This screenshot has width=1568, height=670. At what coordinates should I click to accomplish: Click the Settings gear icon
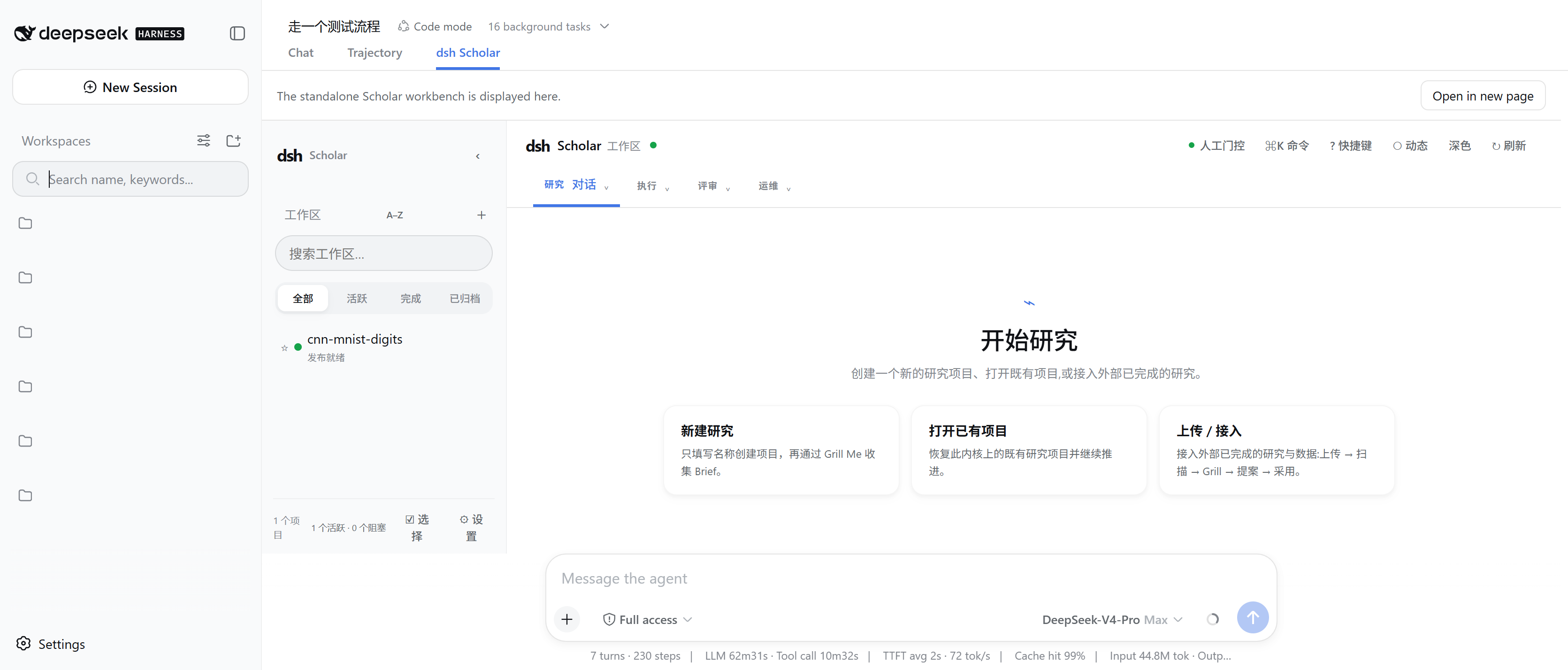point(24,643)
